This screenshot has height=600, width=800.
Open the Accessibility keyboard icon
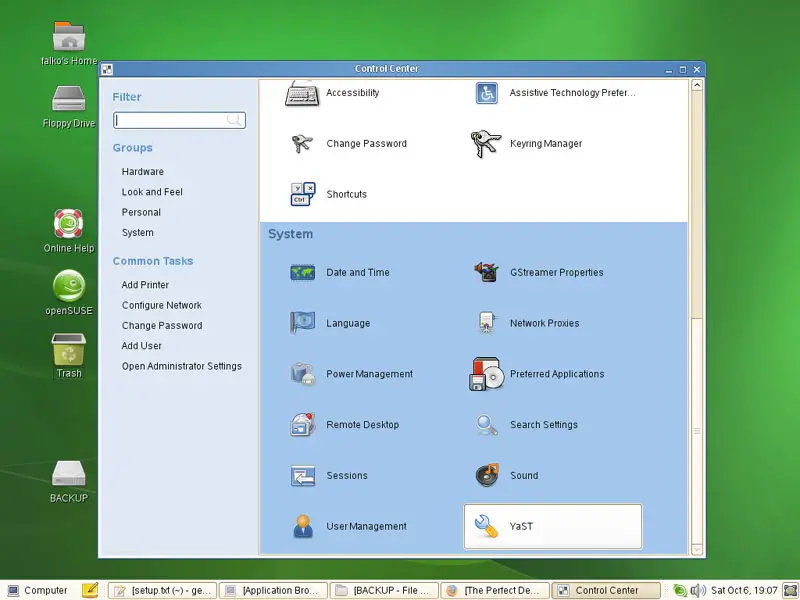tap(302, 93)
